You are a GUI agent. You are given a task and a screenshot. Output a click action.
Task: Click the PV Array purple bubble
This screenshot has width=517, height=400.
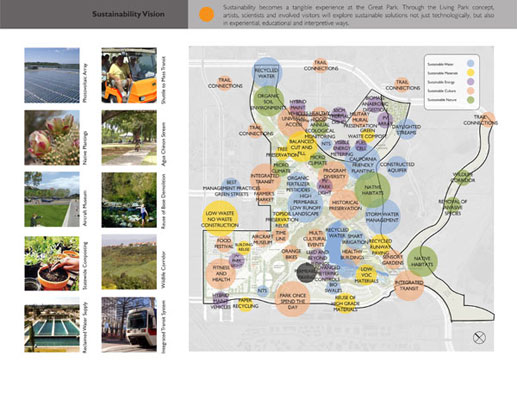385,120
